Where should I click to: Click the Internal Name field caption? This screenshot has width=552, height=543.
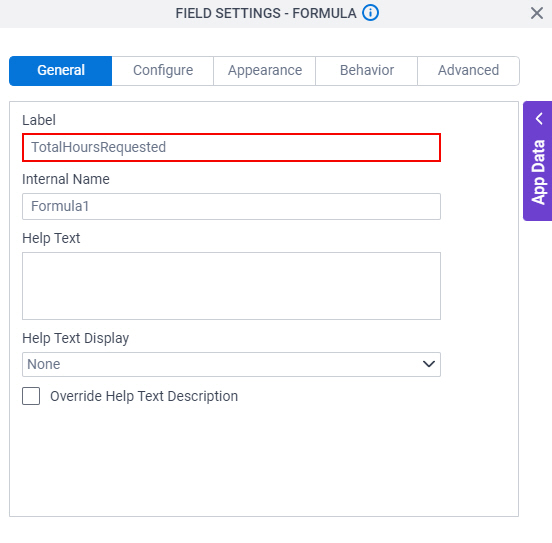[x=66, y=179]
